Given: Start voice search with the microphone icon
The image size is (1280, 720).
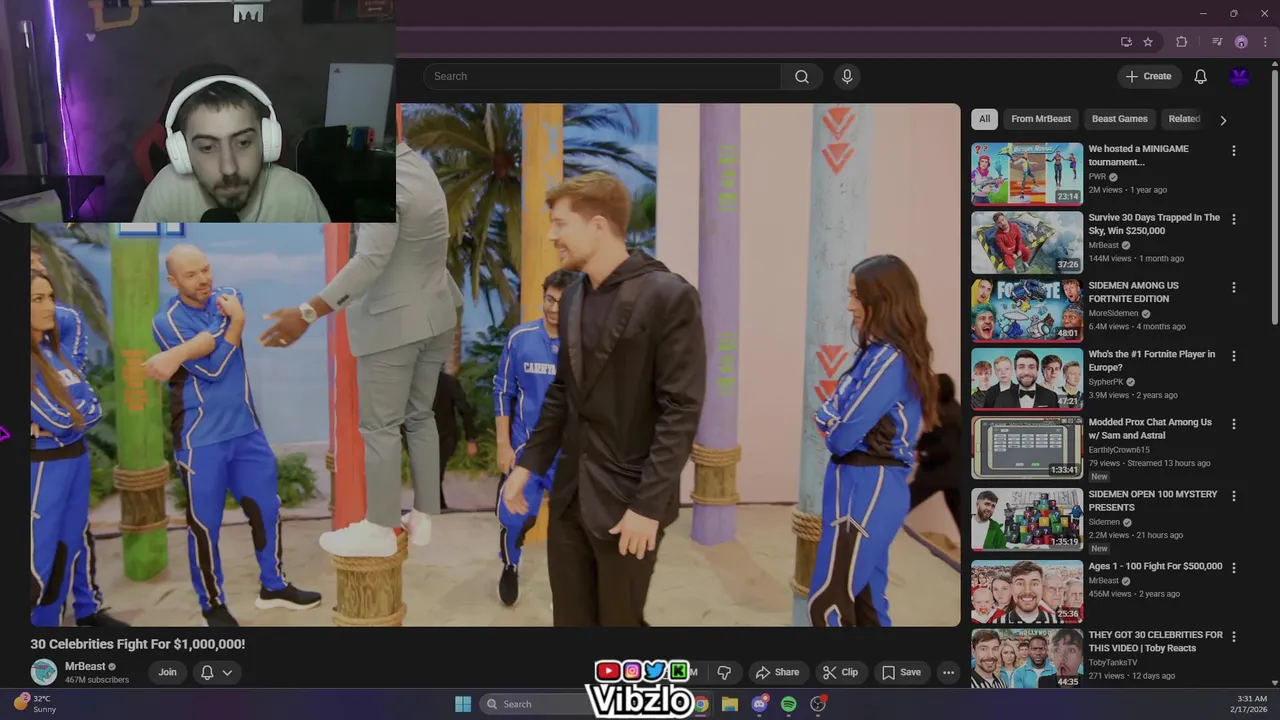Looking at the screenshot, I should point(847,77).
